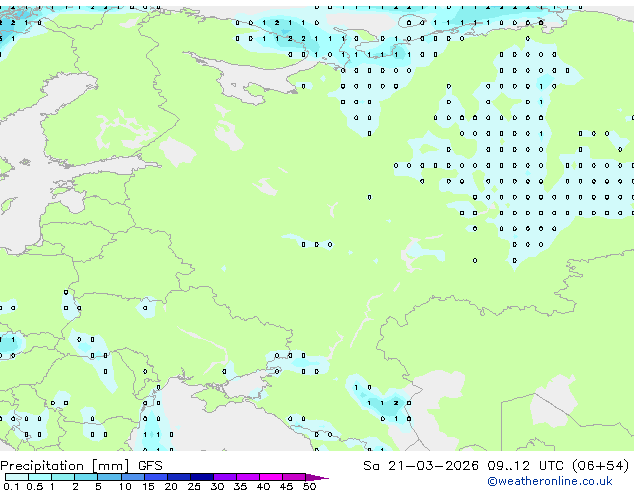Click the '35' legend scale label
The width and height of the screenshot is (634, 490).
click(240, 486)
